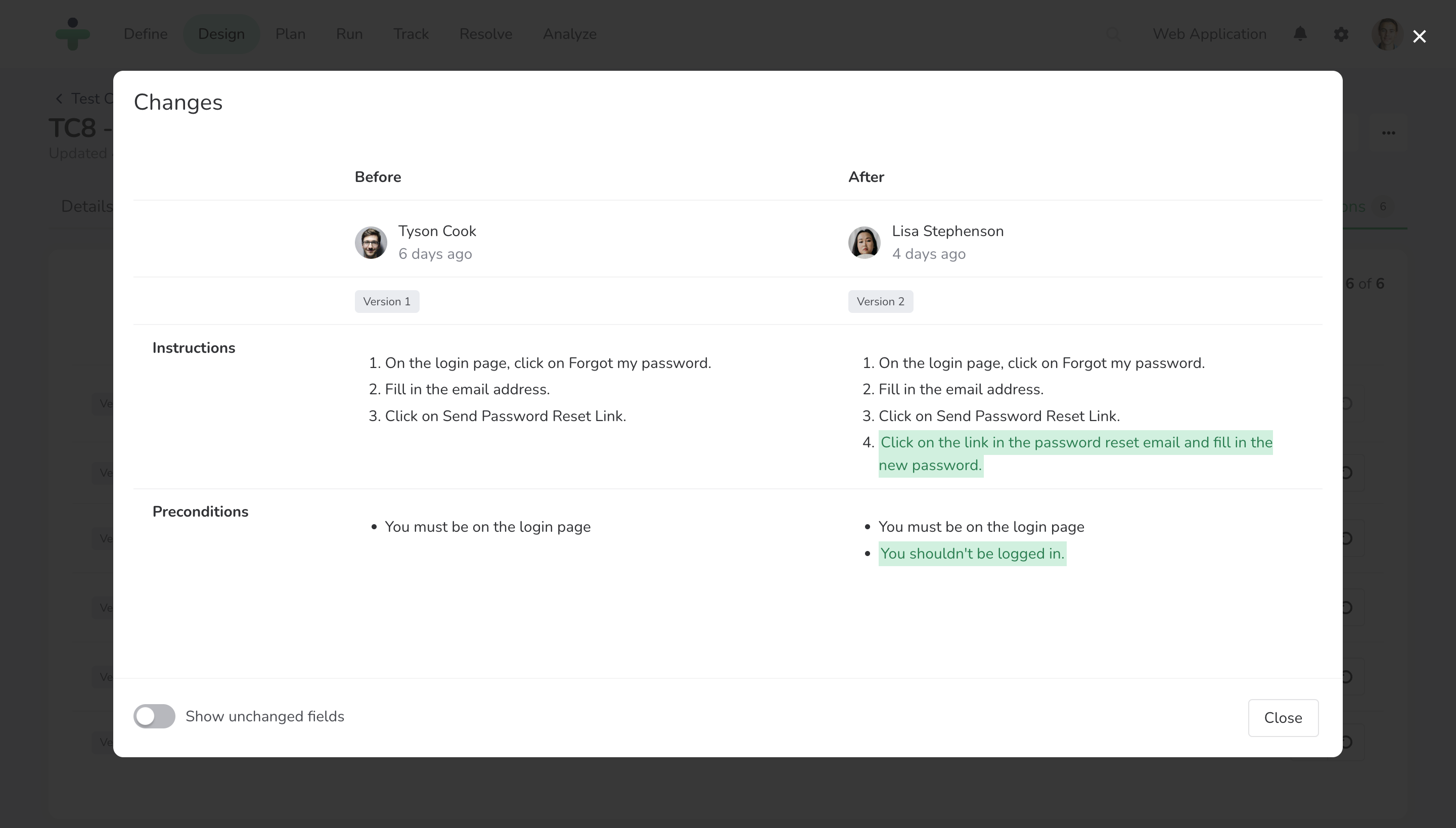
Task: Go to Plan in the navigation bar
Action: tap(291, 34)
